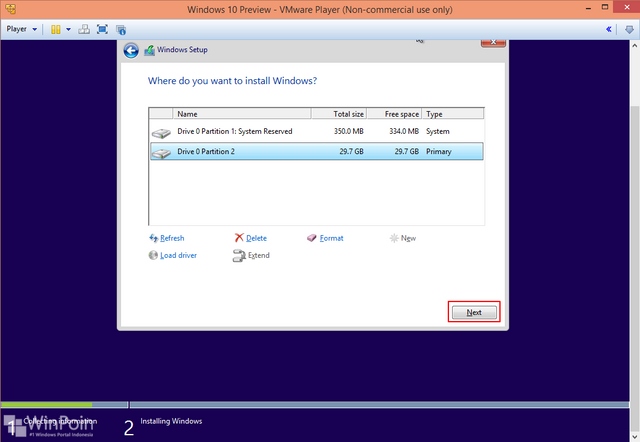Click the pause virtual machine icon
Screen dimensions: 640x442
pos(56,29)
